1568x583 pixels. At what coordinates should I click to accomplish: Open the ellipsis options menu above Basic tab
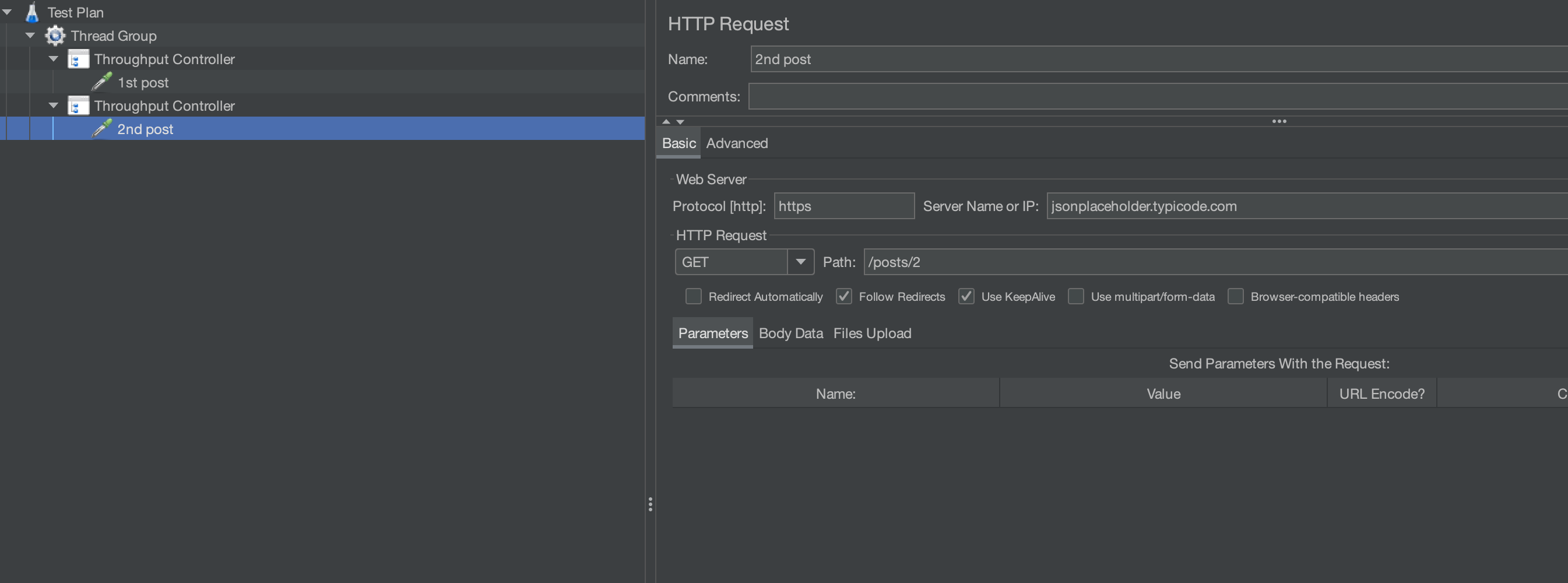click(1279, 121)
